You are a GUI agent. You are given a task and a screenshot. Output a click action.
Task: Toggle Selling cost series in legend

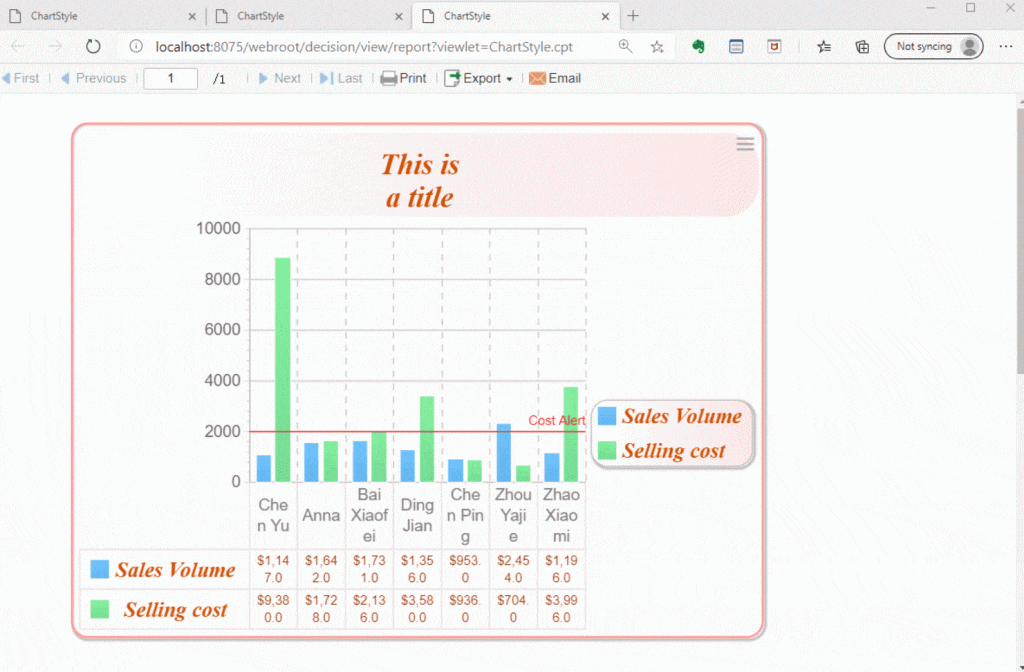[662, 450]
